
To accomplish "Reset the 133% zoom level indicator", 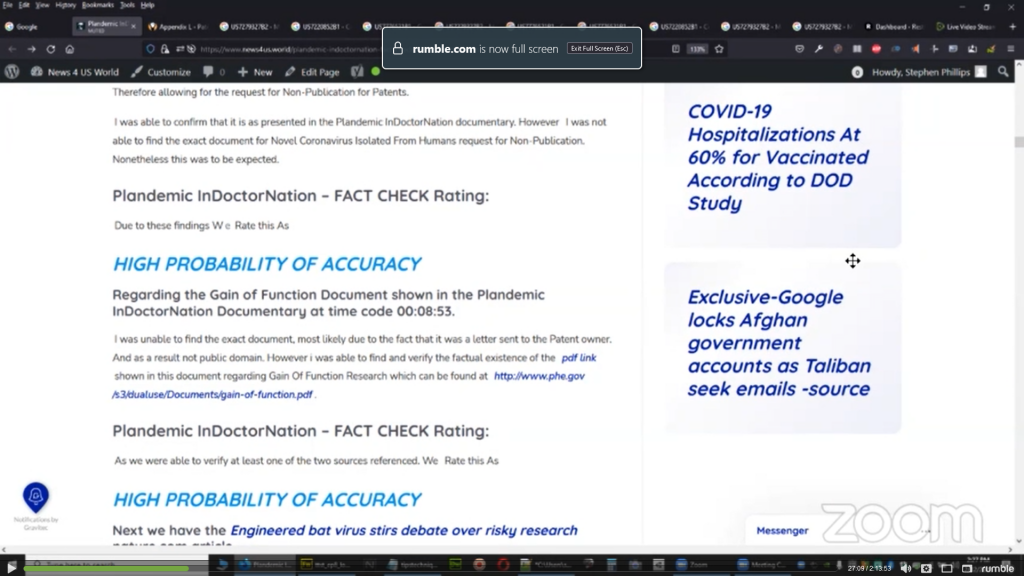I will pos(697,49).
